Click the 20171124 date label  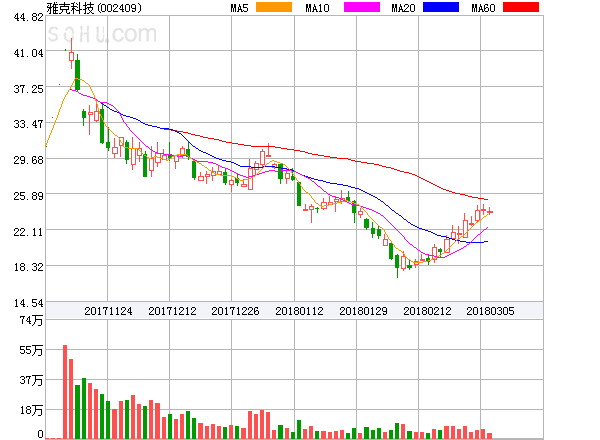click(x=108, y=311)
